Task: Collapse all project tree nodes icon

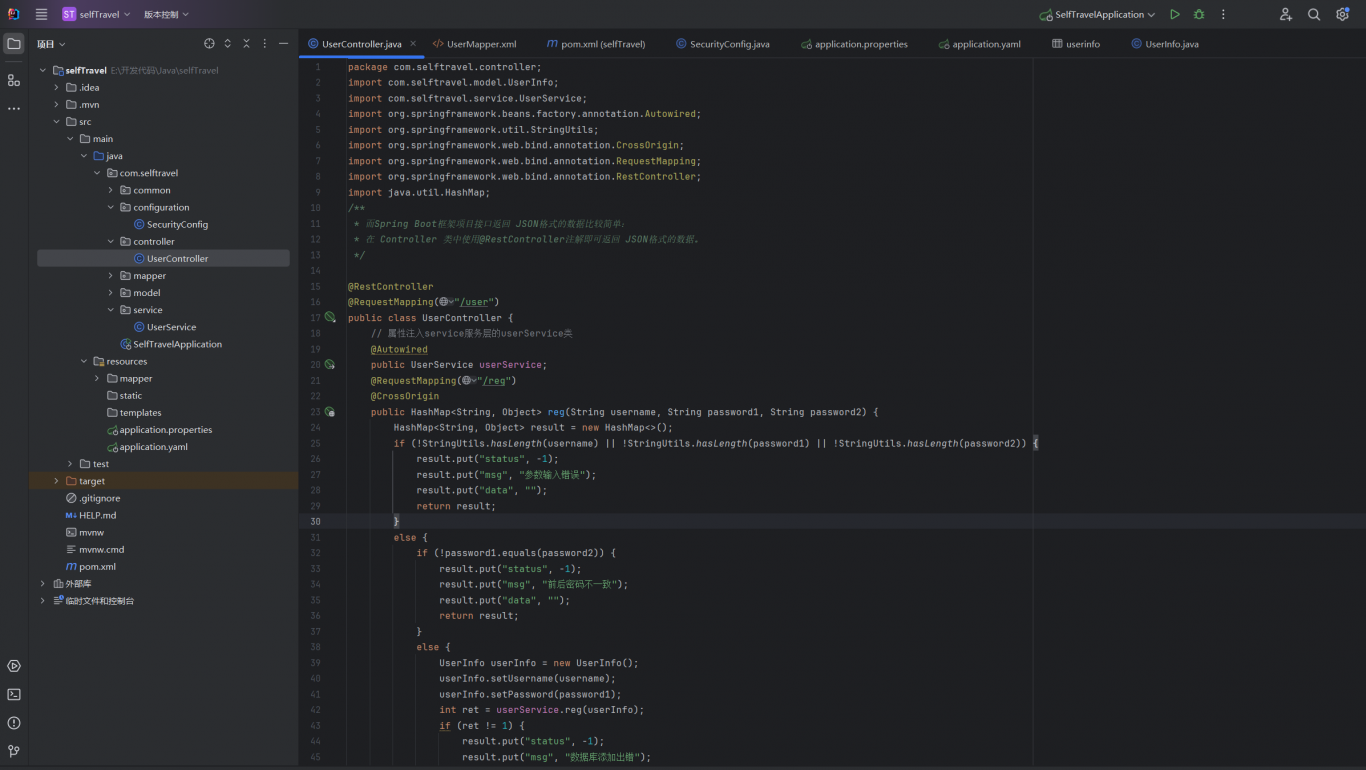Action: (246, 44)
